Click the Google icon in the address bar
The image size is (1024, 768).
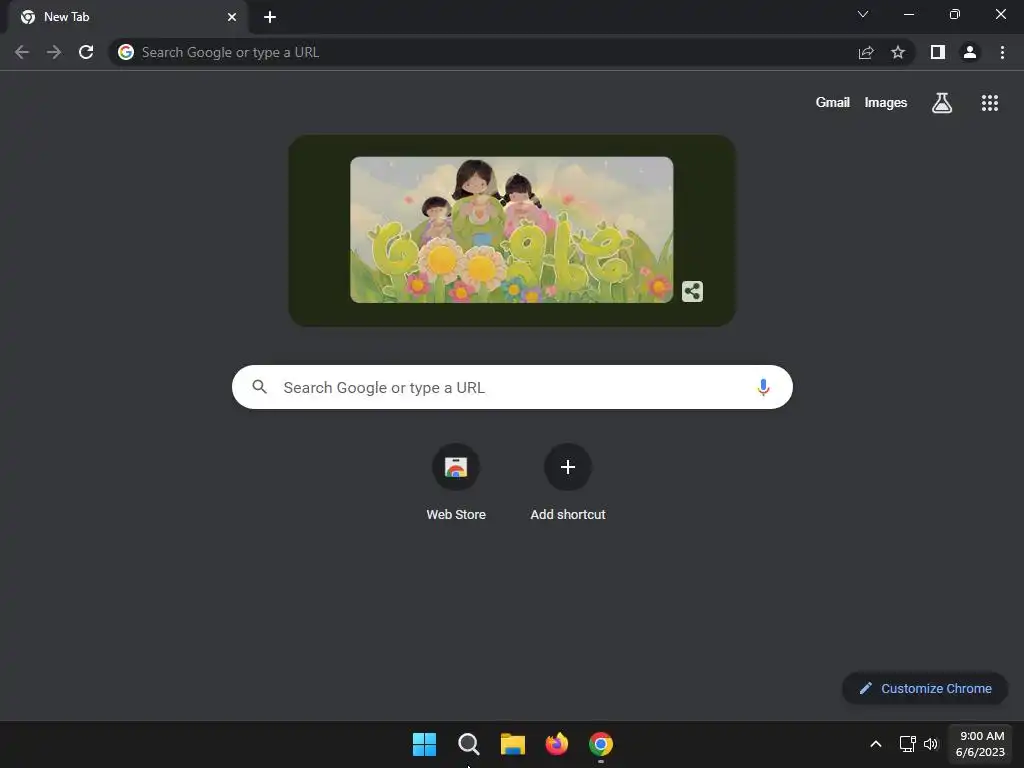[126, 52]
